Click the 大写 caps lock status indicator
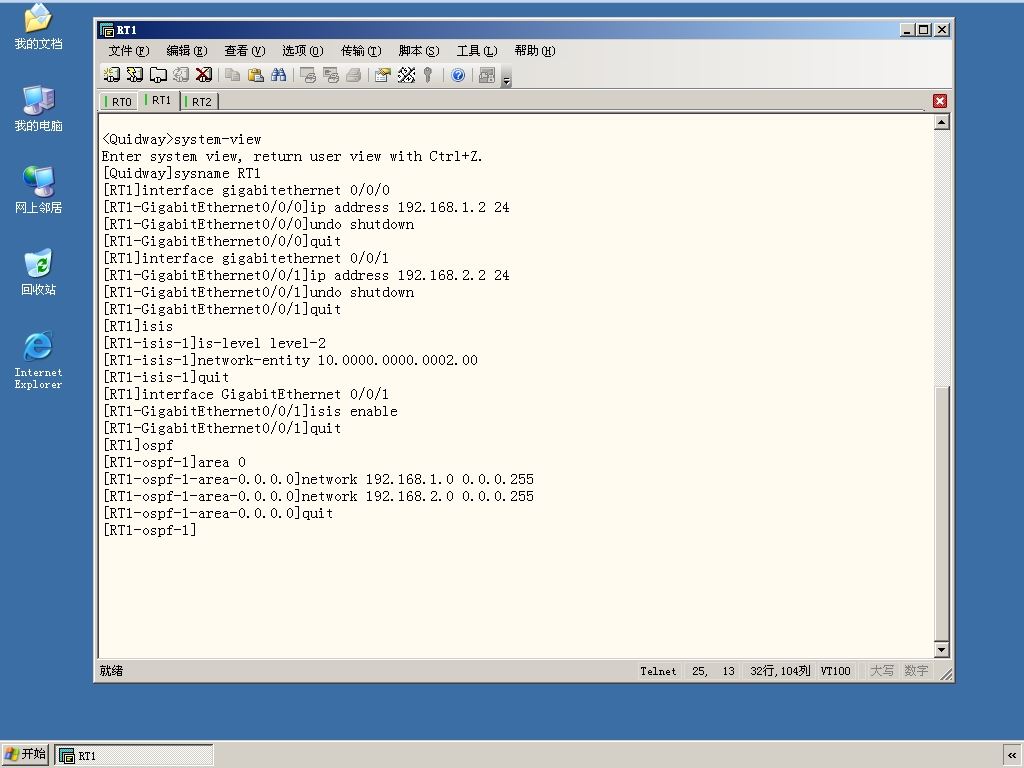This screenshot has width=1024, height=768. point(882,671)
